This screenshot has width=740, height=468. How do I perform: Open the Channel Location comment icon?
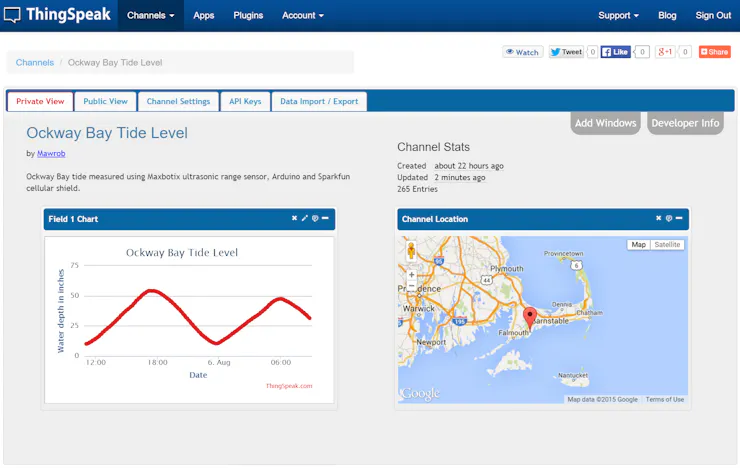(x=669, y=218)
